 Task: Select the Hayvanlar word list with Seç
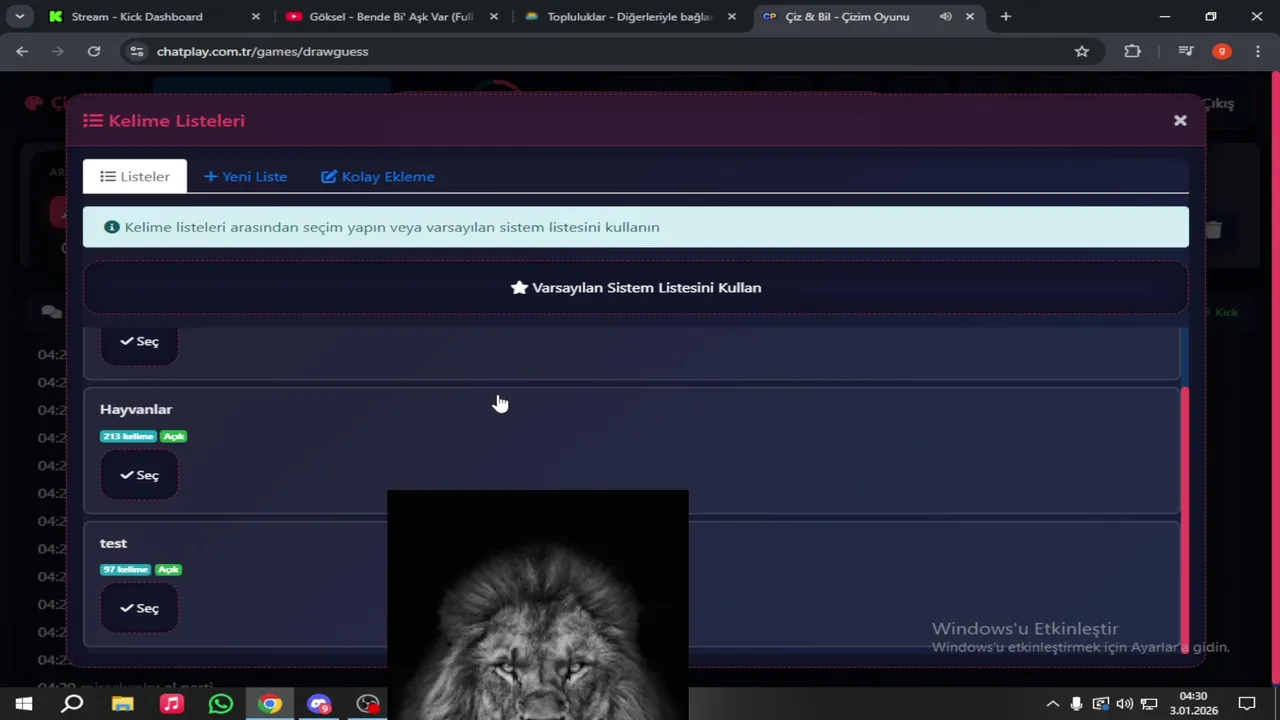139,475
